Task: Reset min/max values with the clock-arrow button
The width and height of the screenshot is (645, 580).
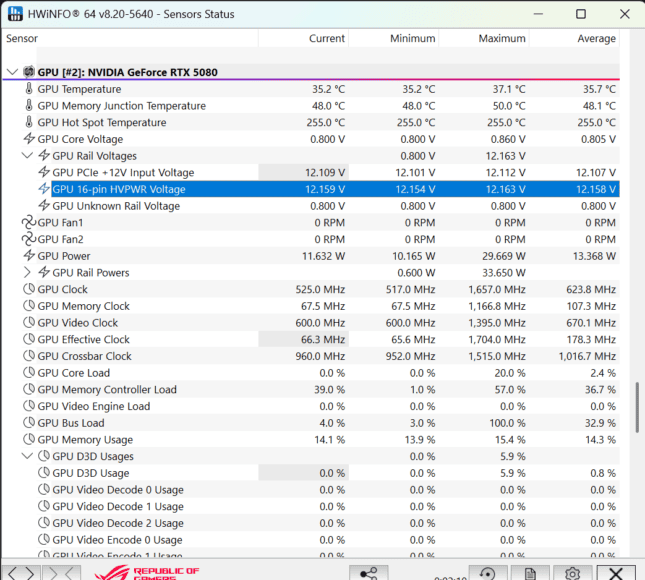Action: point(488,573)
